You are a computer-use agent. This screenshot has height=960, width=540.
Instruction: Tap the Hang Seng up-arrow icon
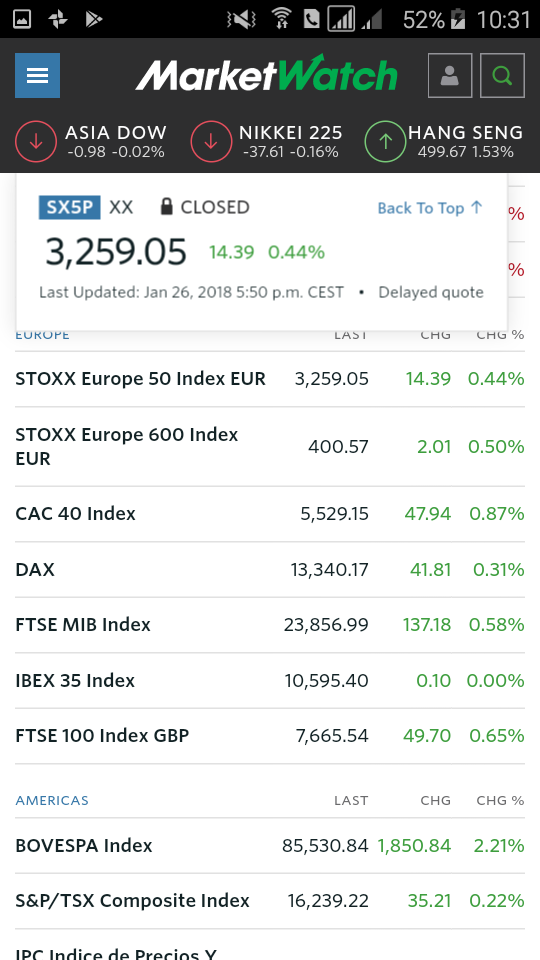(x=385, y=141)
